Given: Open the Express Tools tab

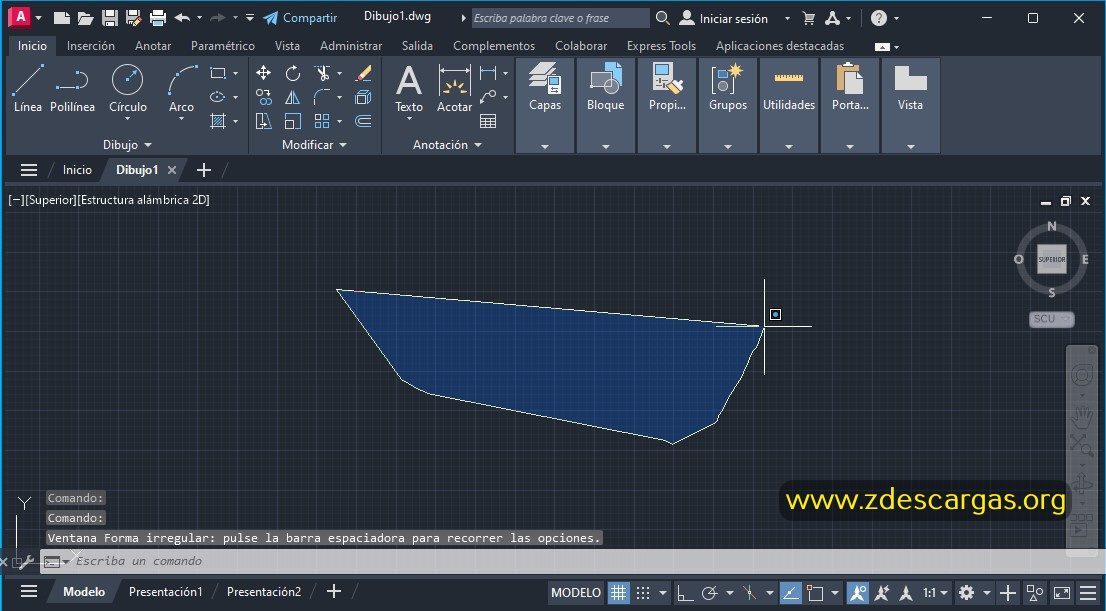Looking at the screenshot, I should [661, 46].
